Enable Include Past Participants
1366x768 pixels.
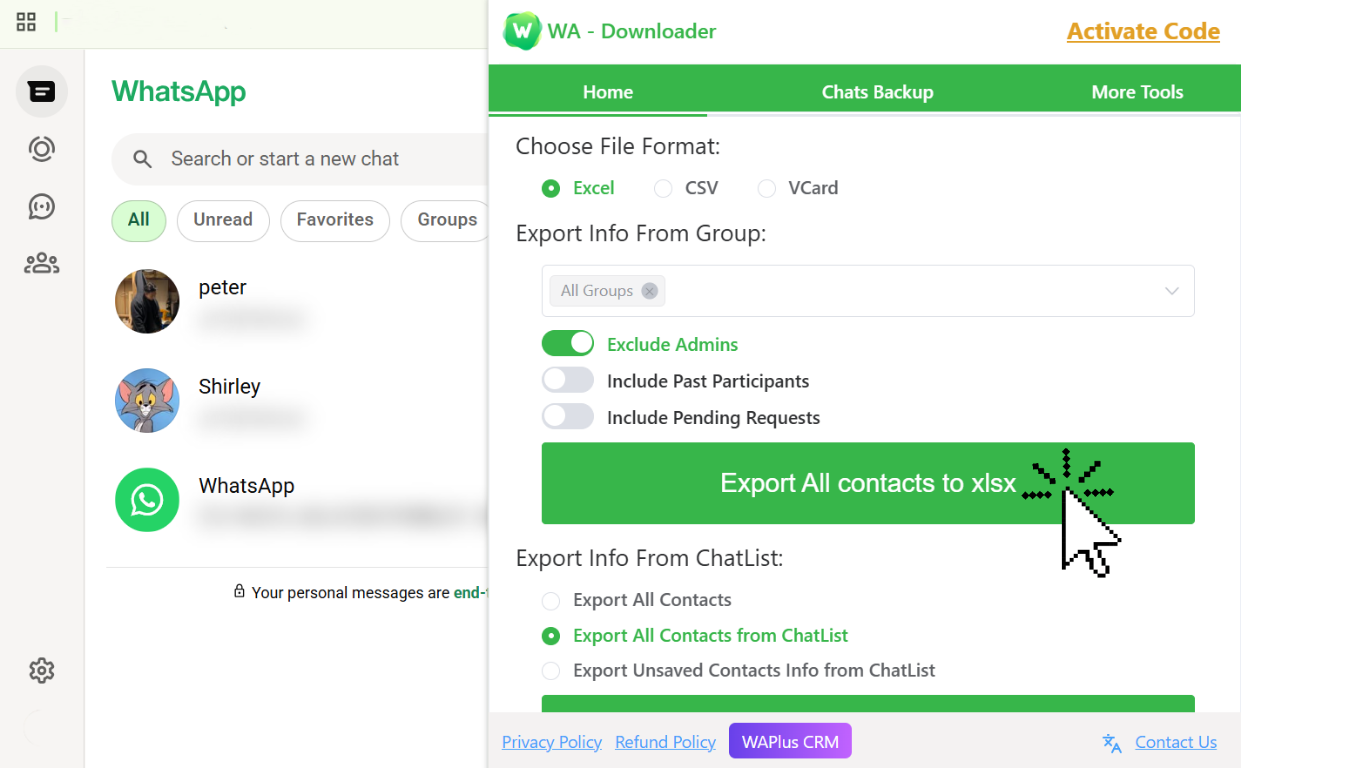click(x=568, y=379)
